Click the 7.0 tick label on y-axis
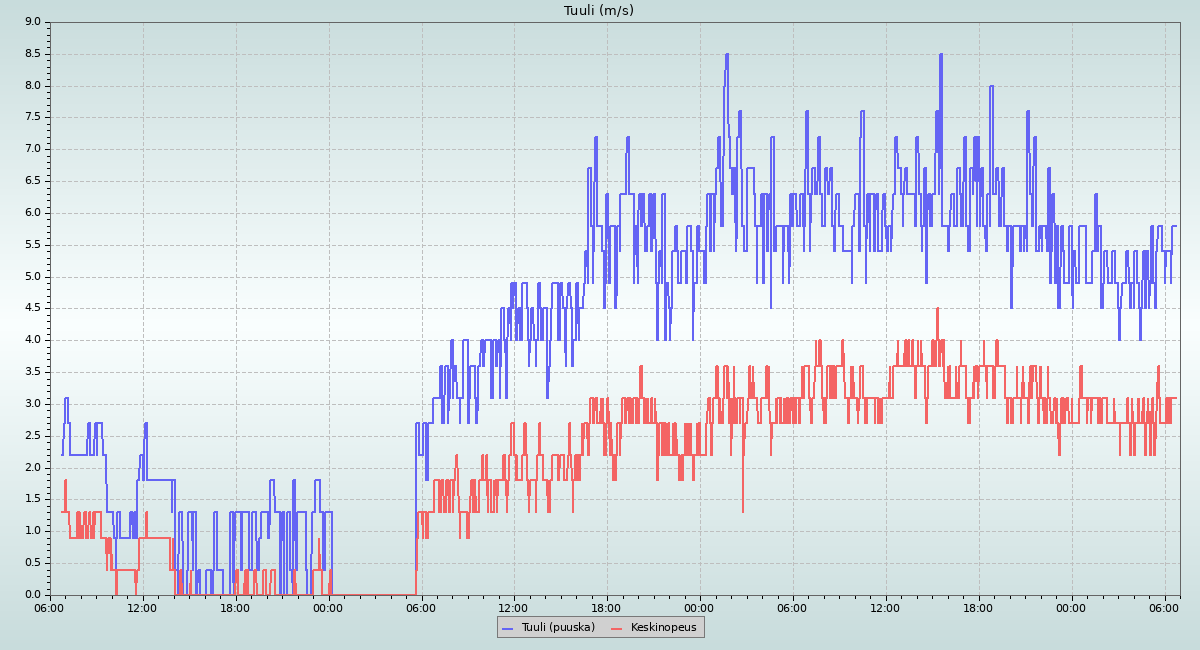This screenshot has height=650, width=1200. (32, 149)
